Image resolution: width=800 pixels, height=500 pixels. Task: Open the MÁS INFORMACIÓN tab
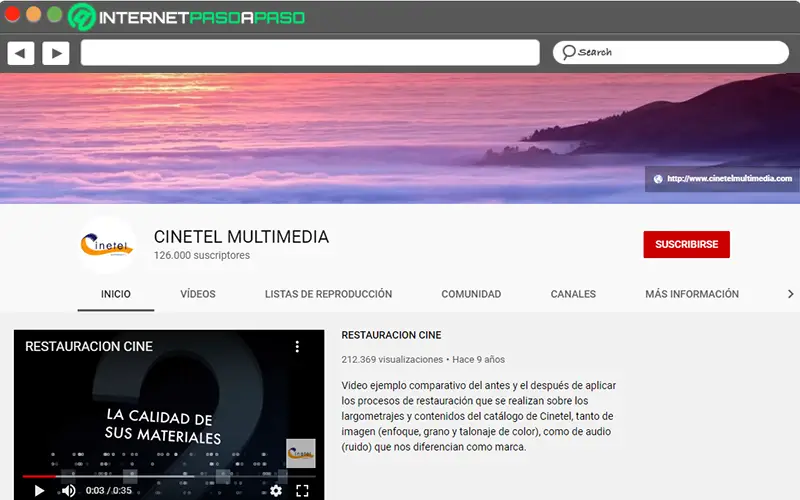pos(692,294)
